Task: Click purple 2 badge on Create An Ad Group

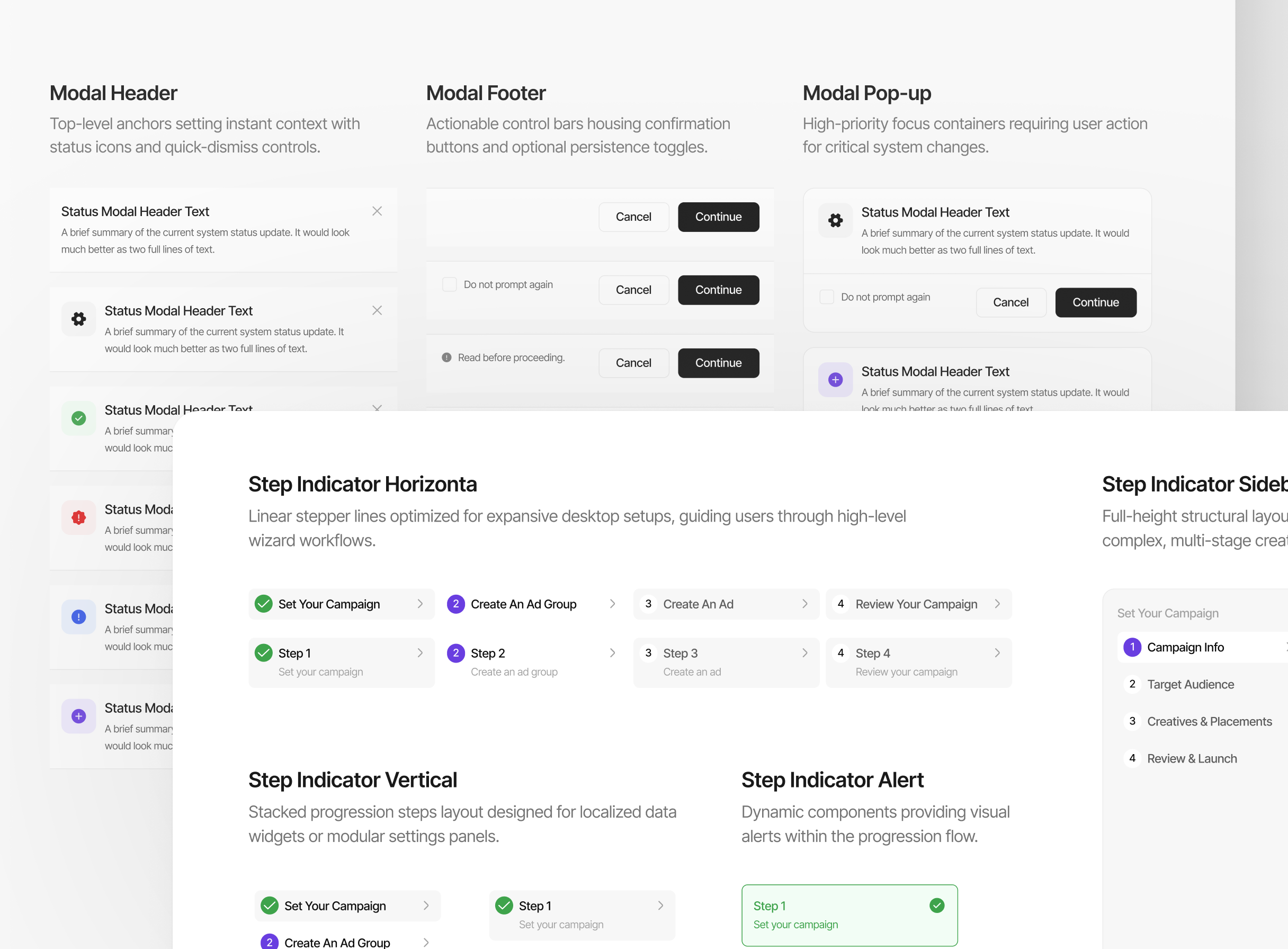Action: 455,604
